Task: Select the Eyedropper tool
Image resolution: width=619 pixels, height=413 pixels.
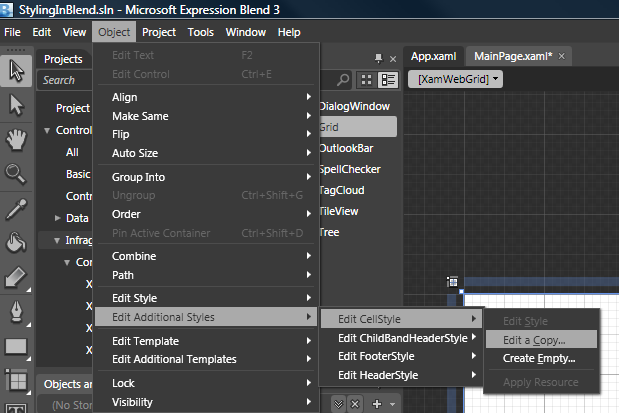Action: coord(16,209)
